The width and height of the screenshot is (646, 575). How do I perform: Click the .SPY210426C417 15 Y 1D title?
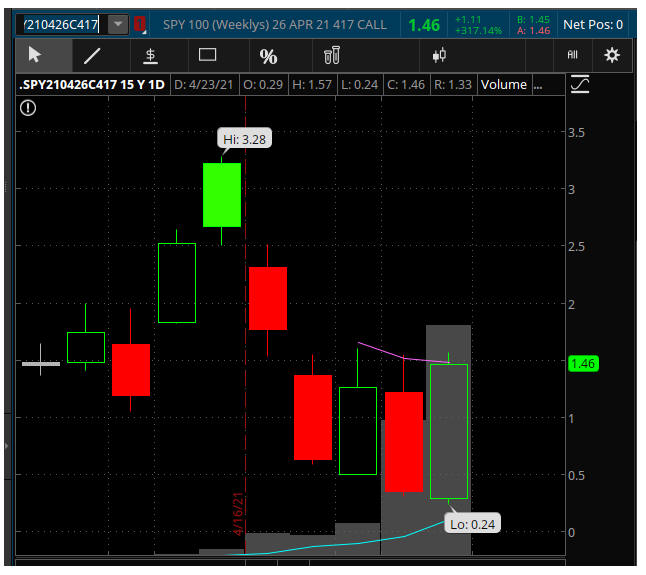[92, 85]
